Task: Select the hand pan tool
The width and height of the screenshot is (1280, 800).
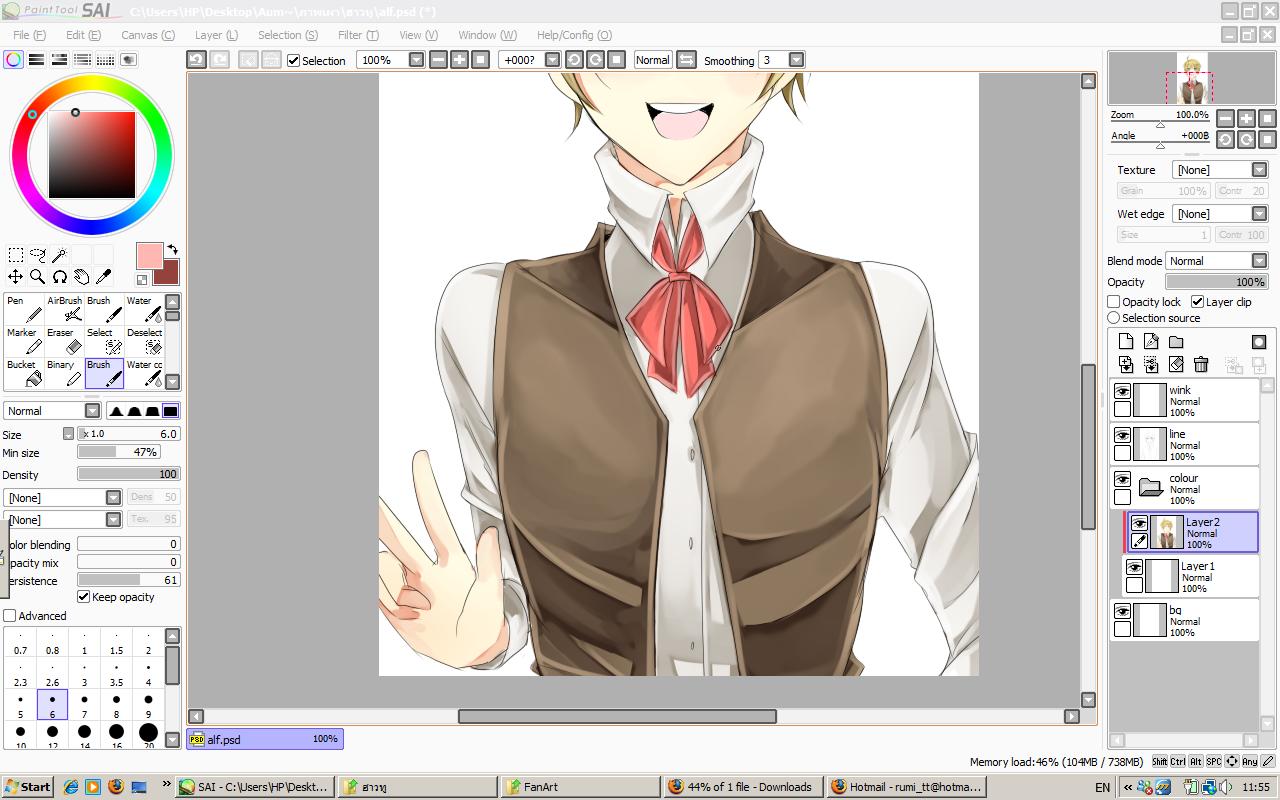Action: point(81,276)
